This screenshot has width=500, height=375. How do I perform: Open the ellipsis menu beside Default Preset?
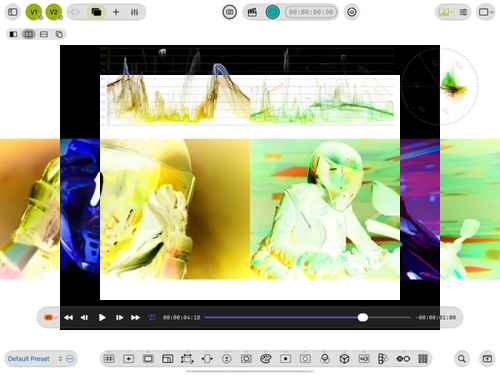tap(69, 359)
